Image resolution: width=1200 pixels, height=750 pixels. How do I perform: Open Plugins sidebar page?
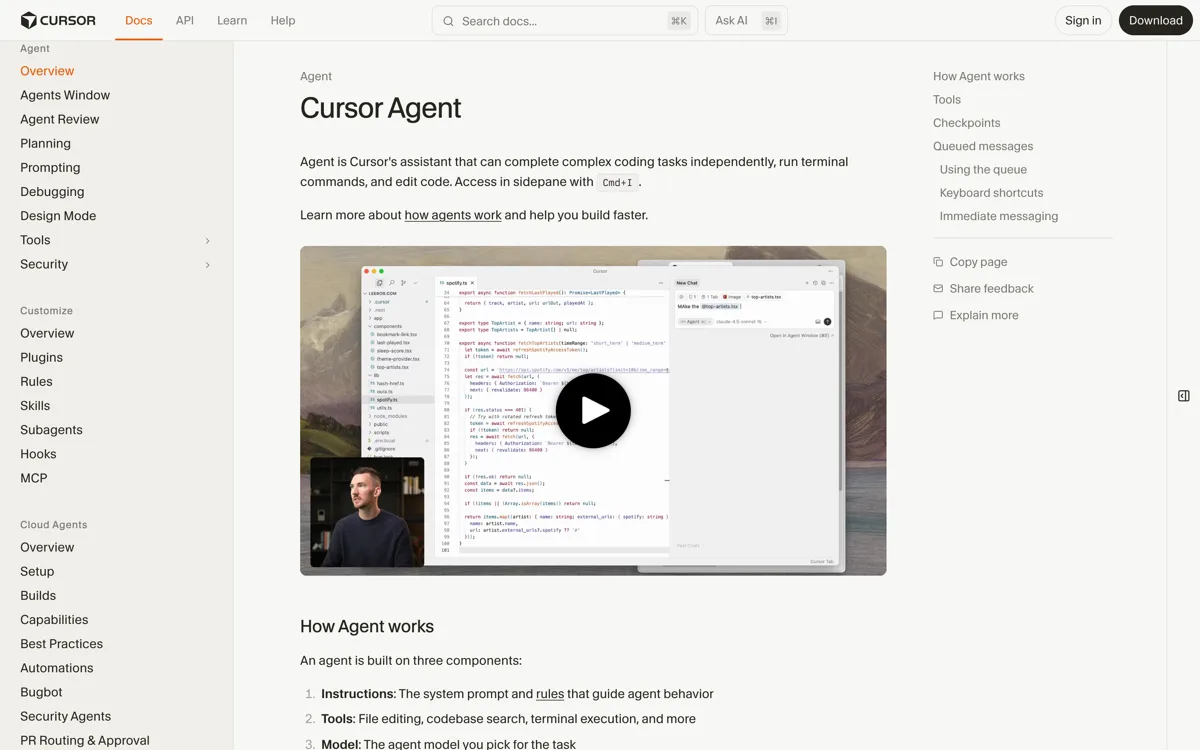[x=41, y=357]
